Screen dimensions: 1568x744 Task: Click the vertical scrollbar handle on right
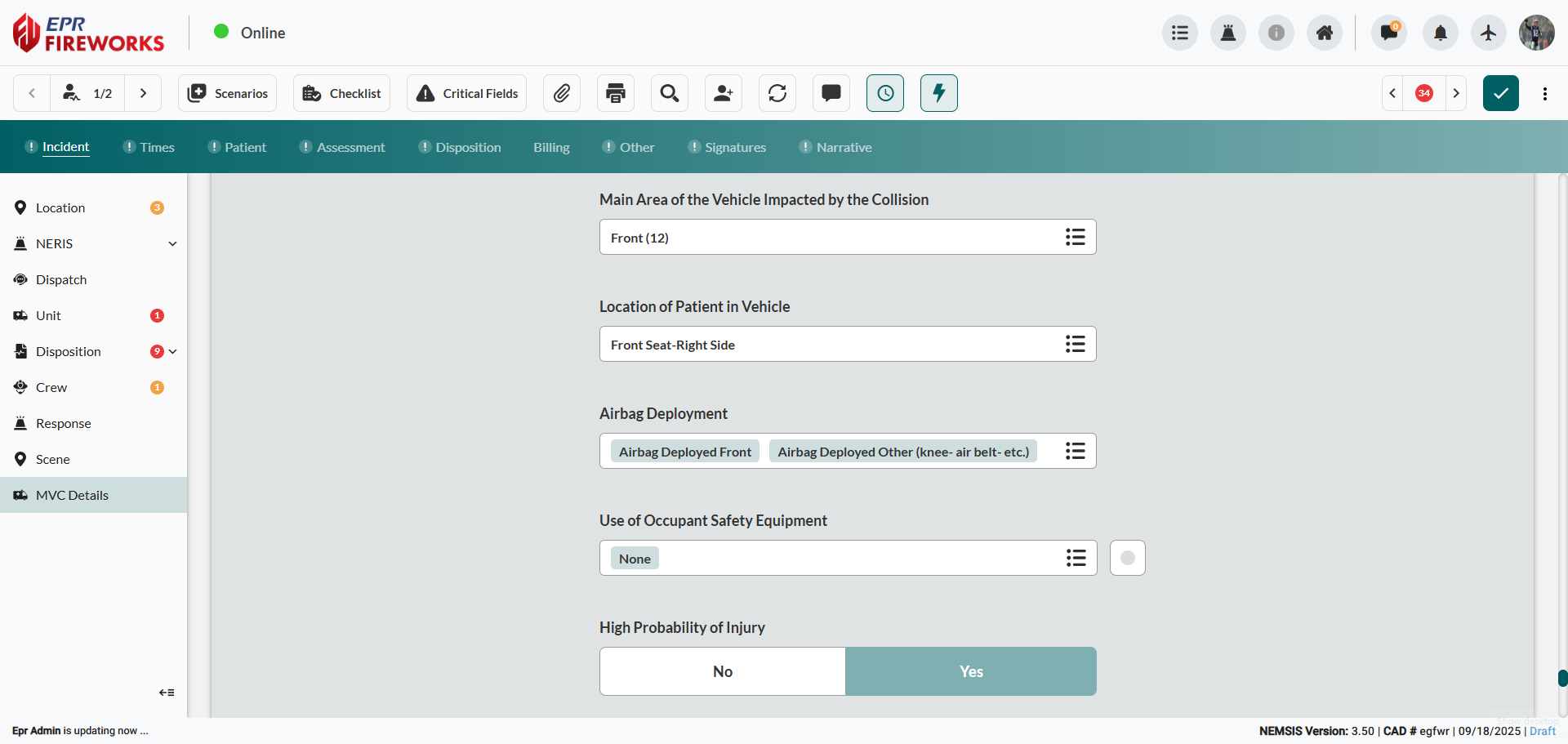(1562, 678)
